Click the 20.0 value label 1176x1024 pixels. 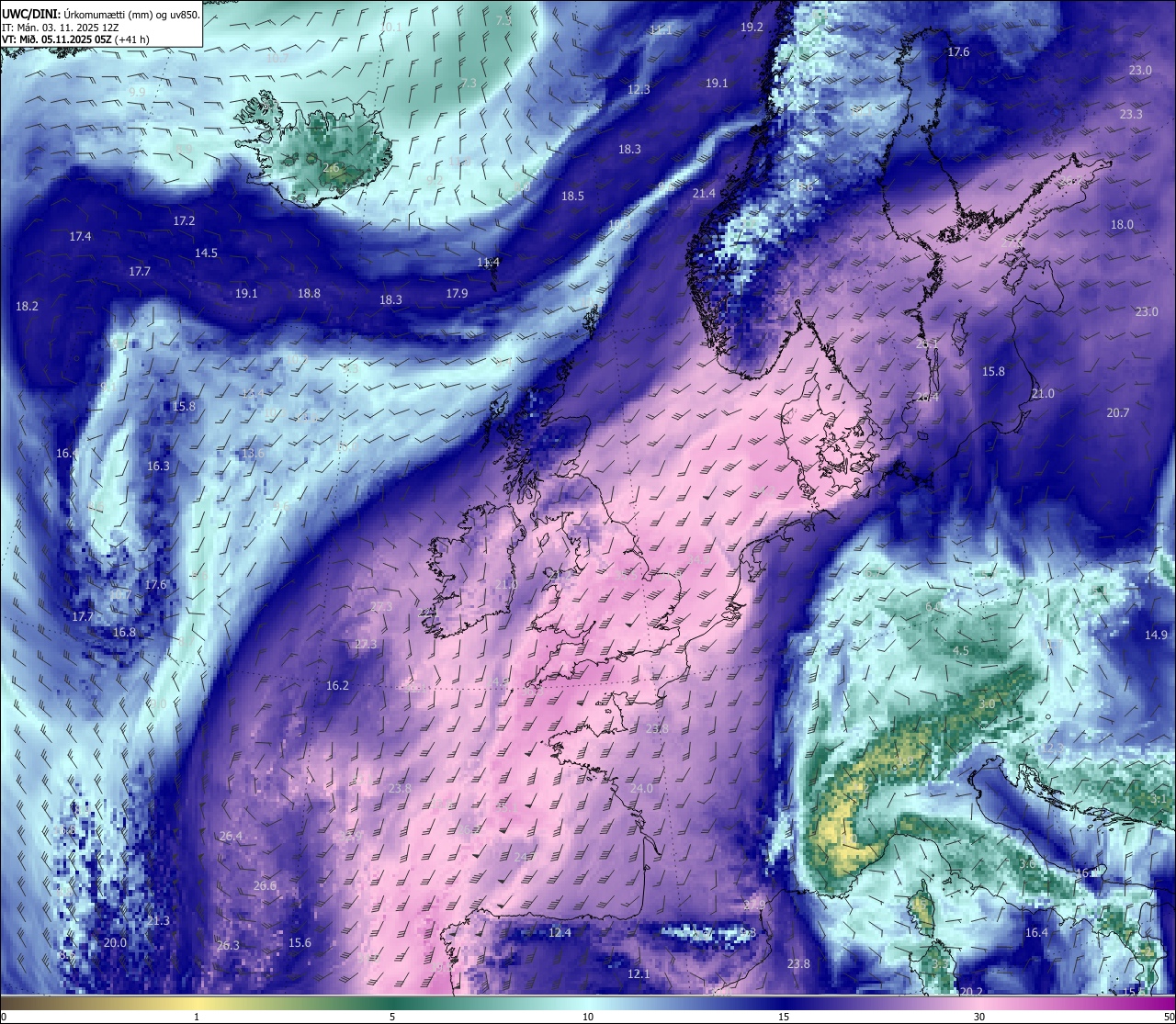(x=115, y=943)
